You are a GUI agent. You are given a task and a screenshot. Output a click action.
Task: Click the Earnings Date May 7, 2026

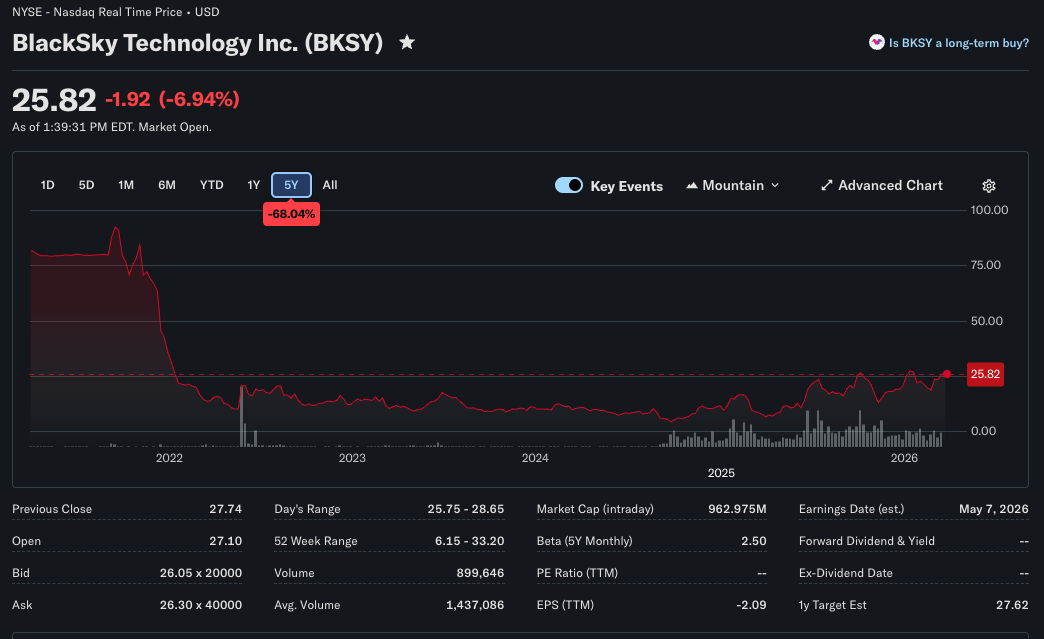tap(993, 509)
